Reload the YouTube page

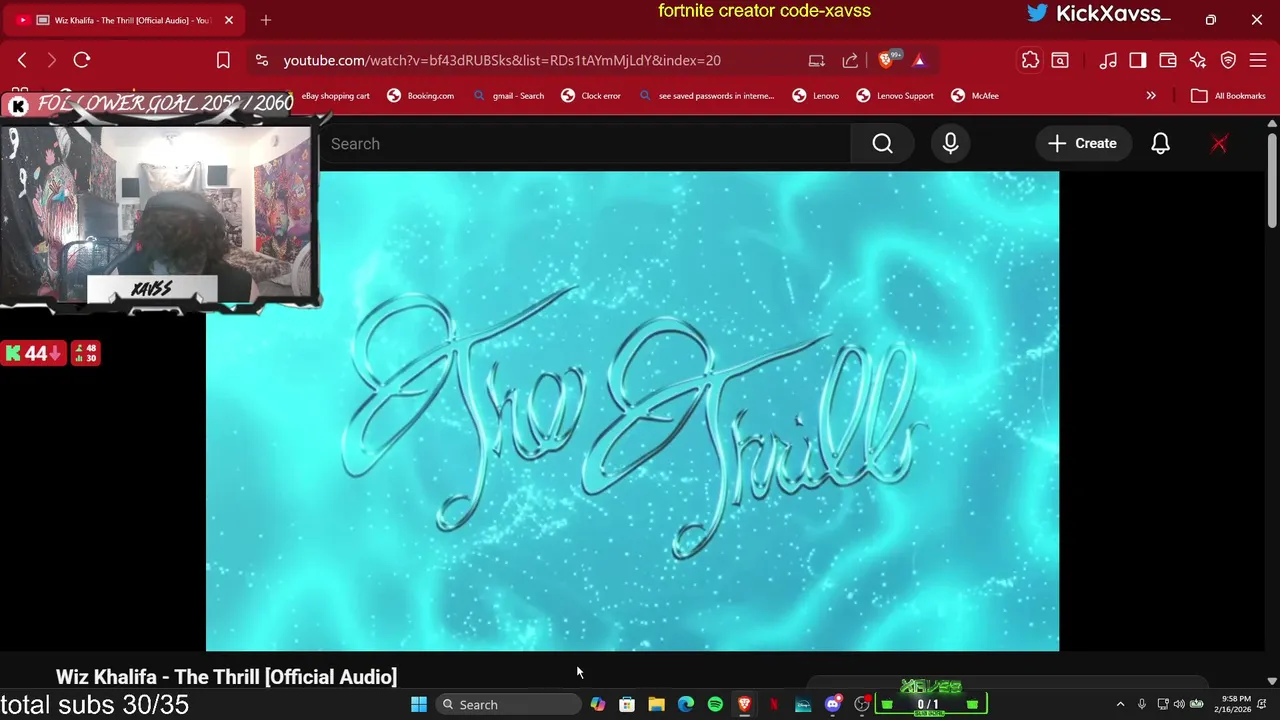click(82, 60)
